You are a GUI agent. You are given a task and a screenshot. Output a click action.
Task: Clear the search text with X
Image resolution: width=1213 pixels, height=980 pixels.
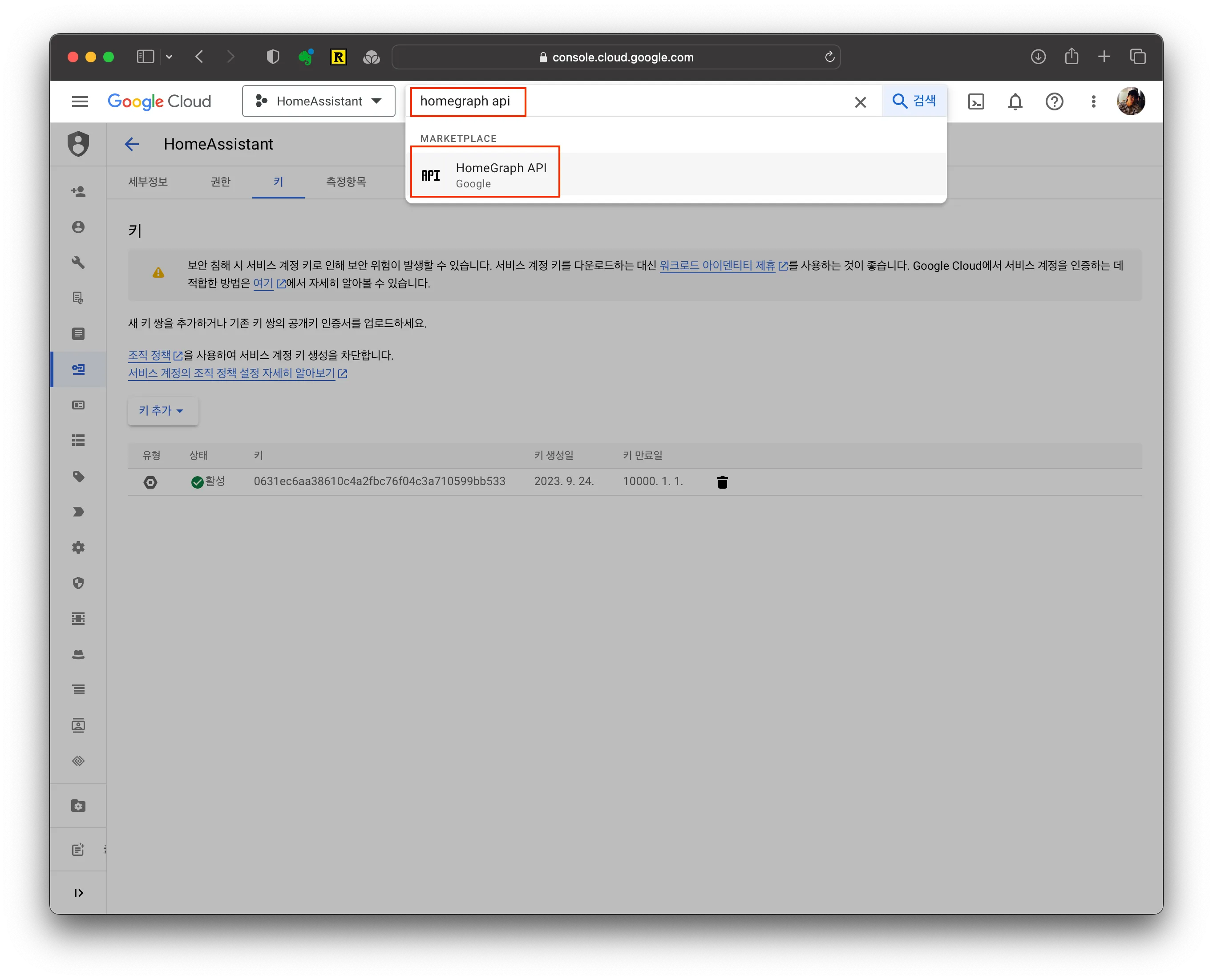[860, 102]
